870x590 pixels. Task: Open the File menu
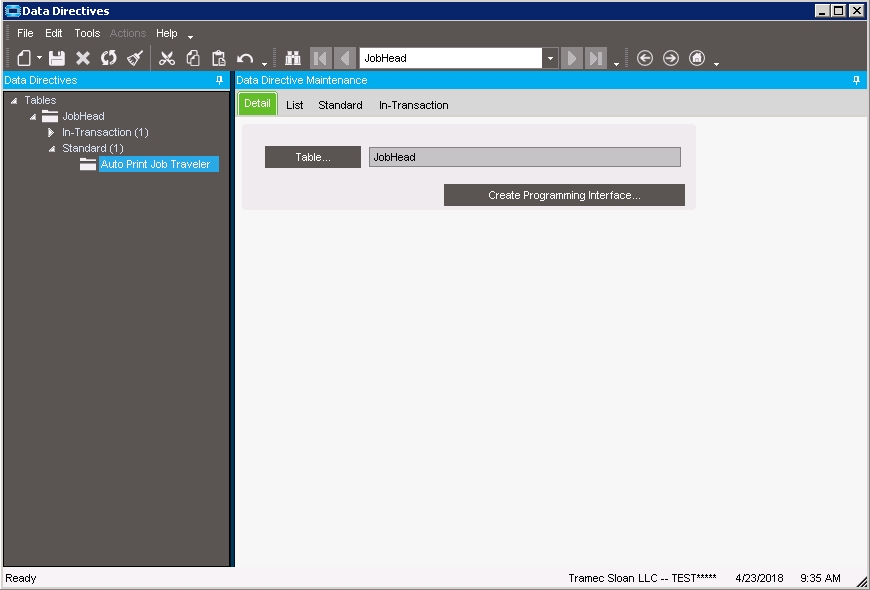(x=25, y=33)
